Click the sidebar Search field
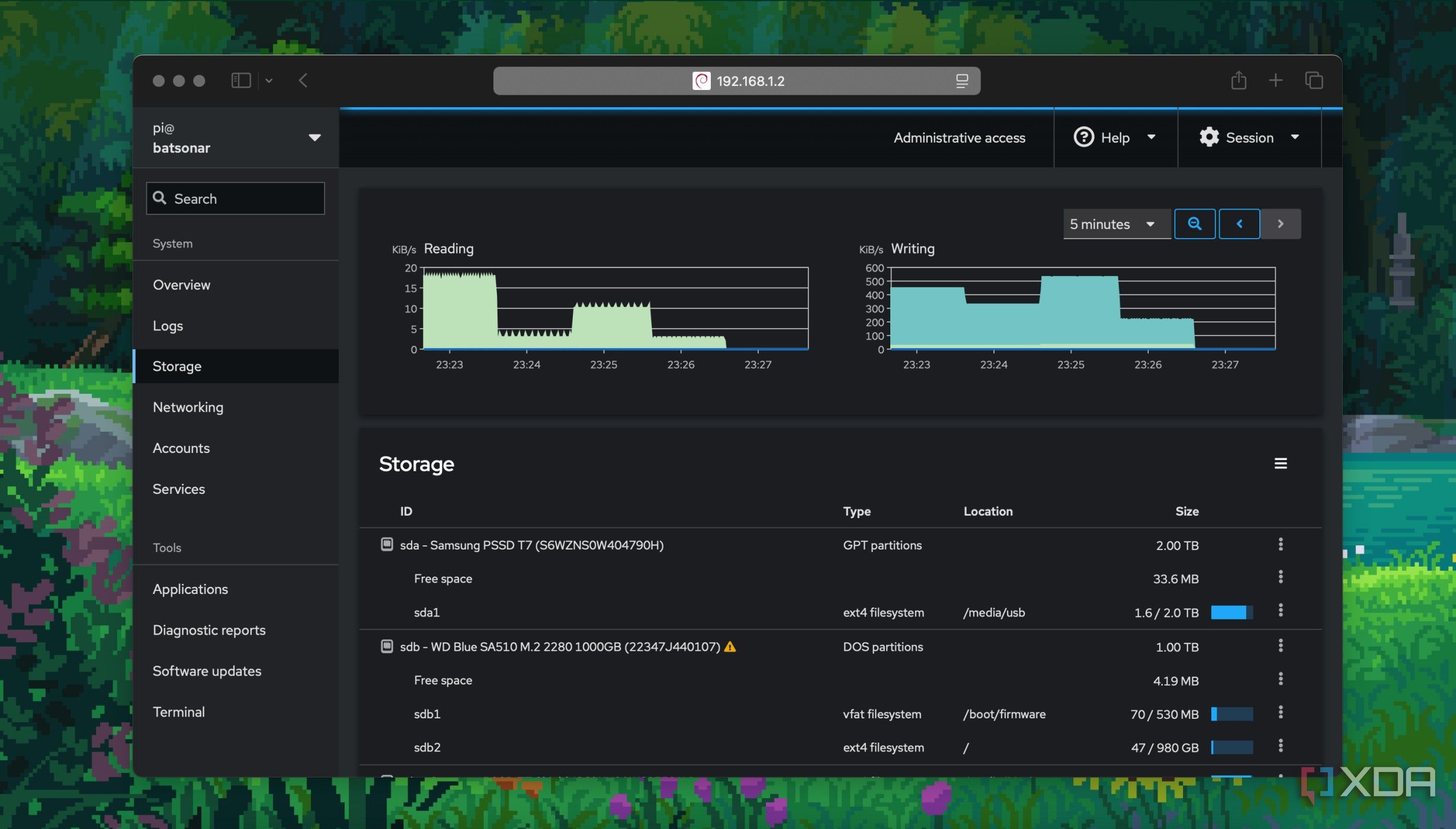 coord(236,198)
